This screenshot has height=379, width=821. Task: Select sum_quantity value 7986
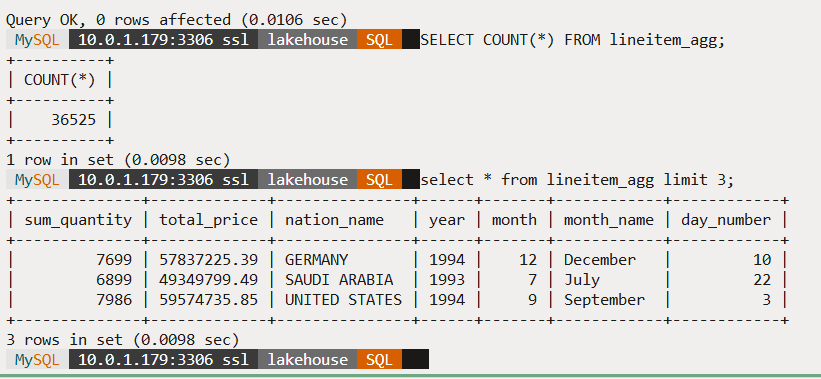pos(114,300)
